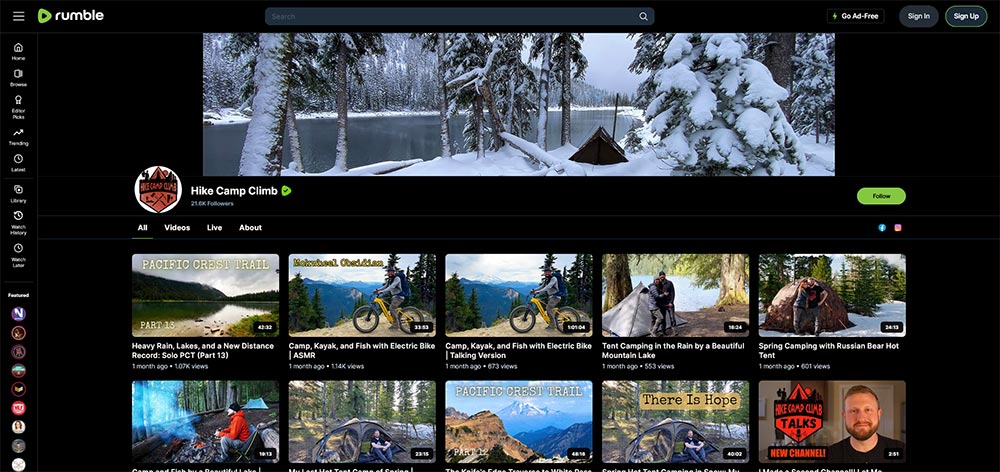The height and width of the screenshot is (472, 1000).
Task: Open the There Is Hope video thumbnail
Action: [675, 422]
